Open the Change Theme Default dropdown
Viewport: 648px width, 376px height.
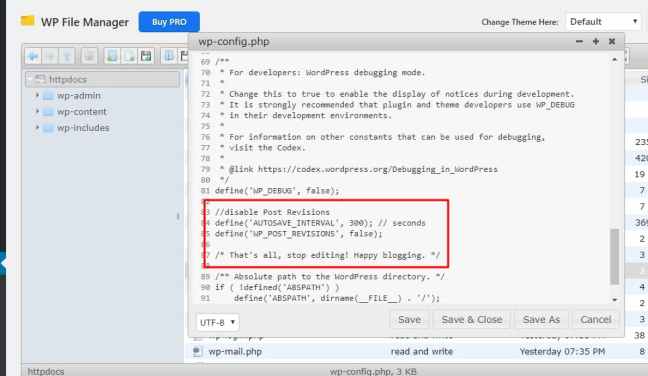pyautogui.click(x=603, y=21)
